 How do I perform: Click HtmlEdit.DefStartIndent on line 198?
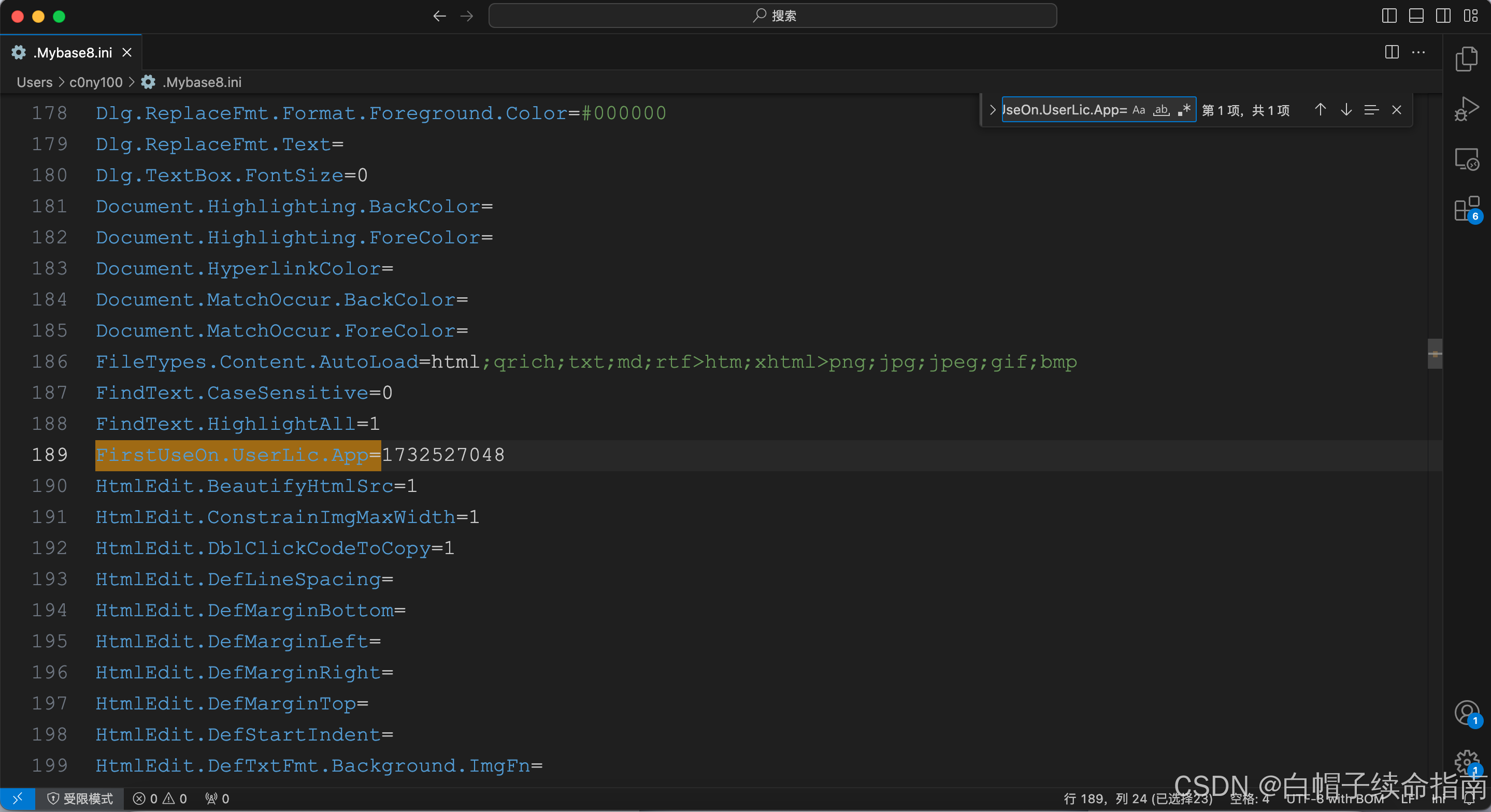238,734
